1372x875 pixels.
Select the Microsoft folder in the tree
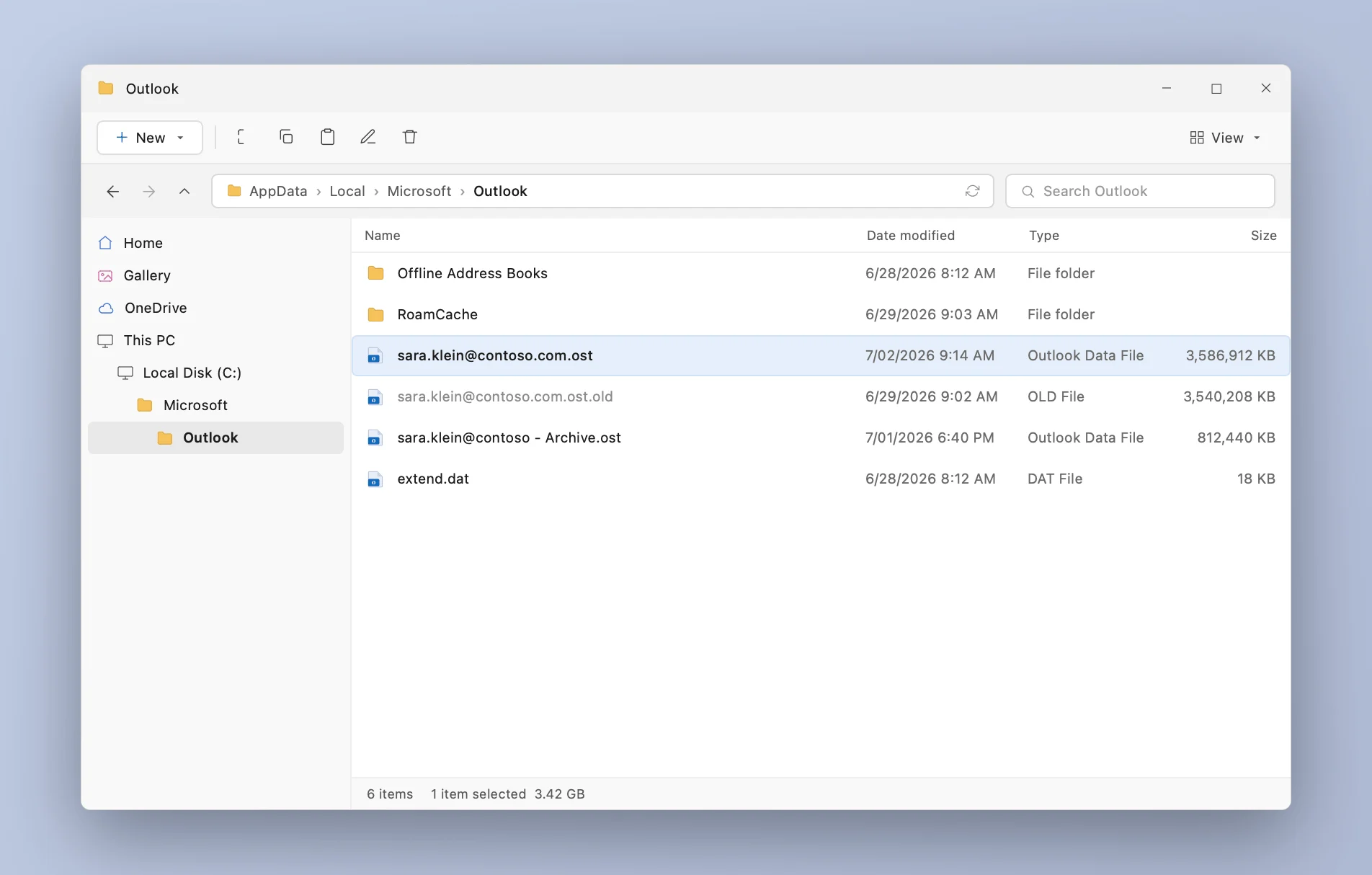coord(215,405)
